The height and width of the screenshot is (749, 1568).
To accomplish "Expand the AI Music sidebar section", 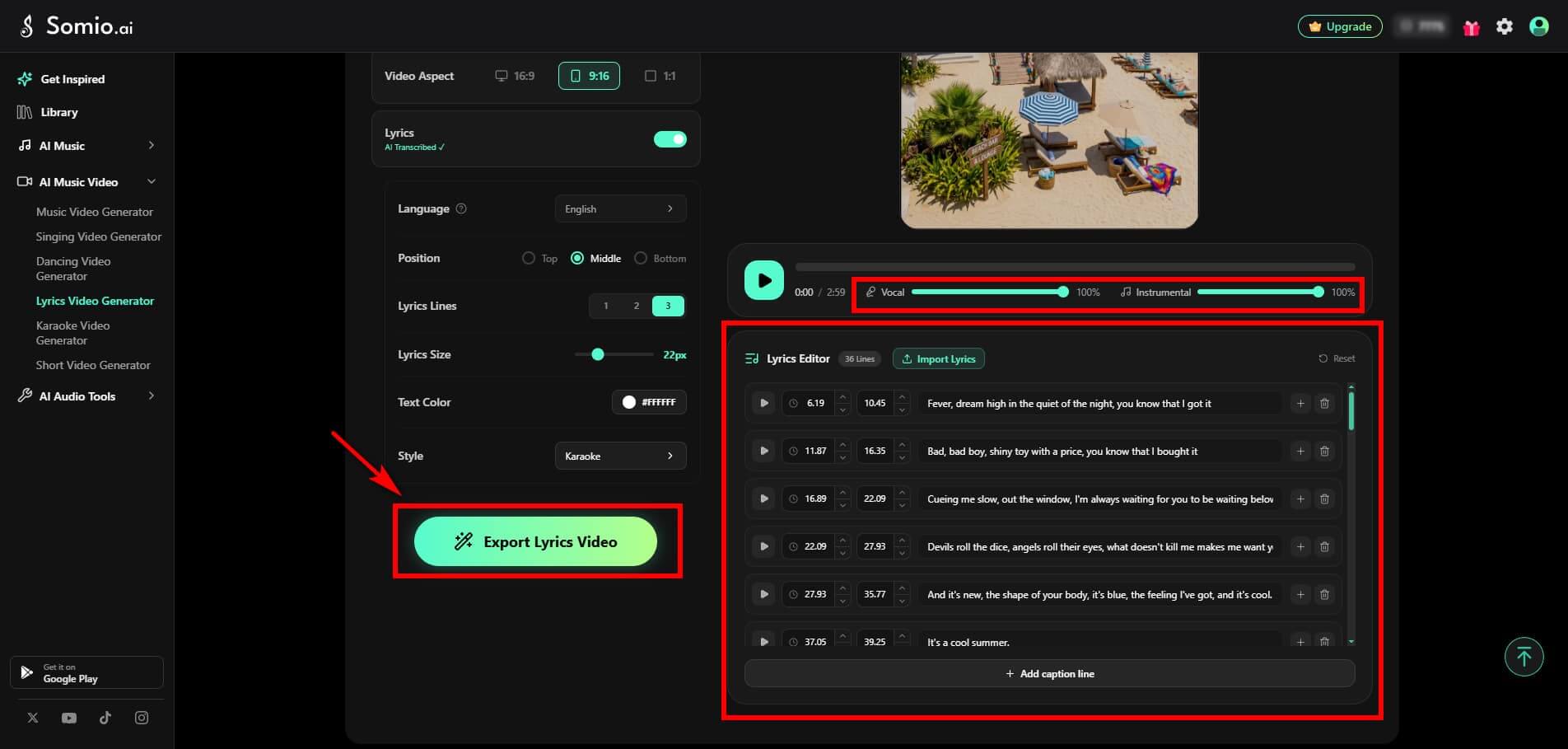I will 86,145.
